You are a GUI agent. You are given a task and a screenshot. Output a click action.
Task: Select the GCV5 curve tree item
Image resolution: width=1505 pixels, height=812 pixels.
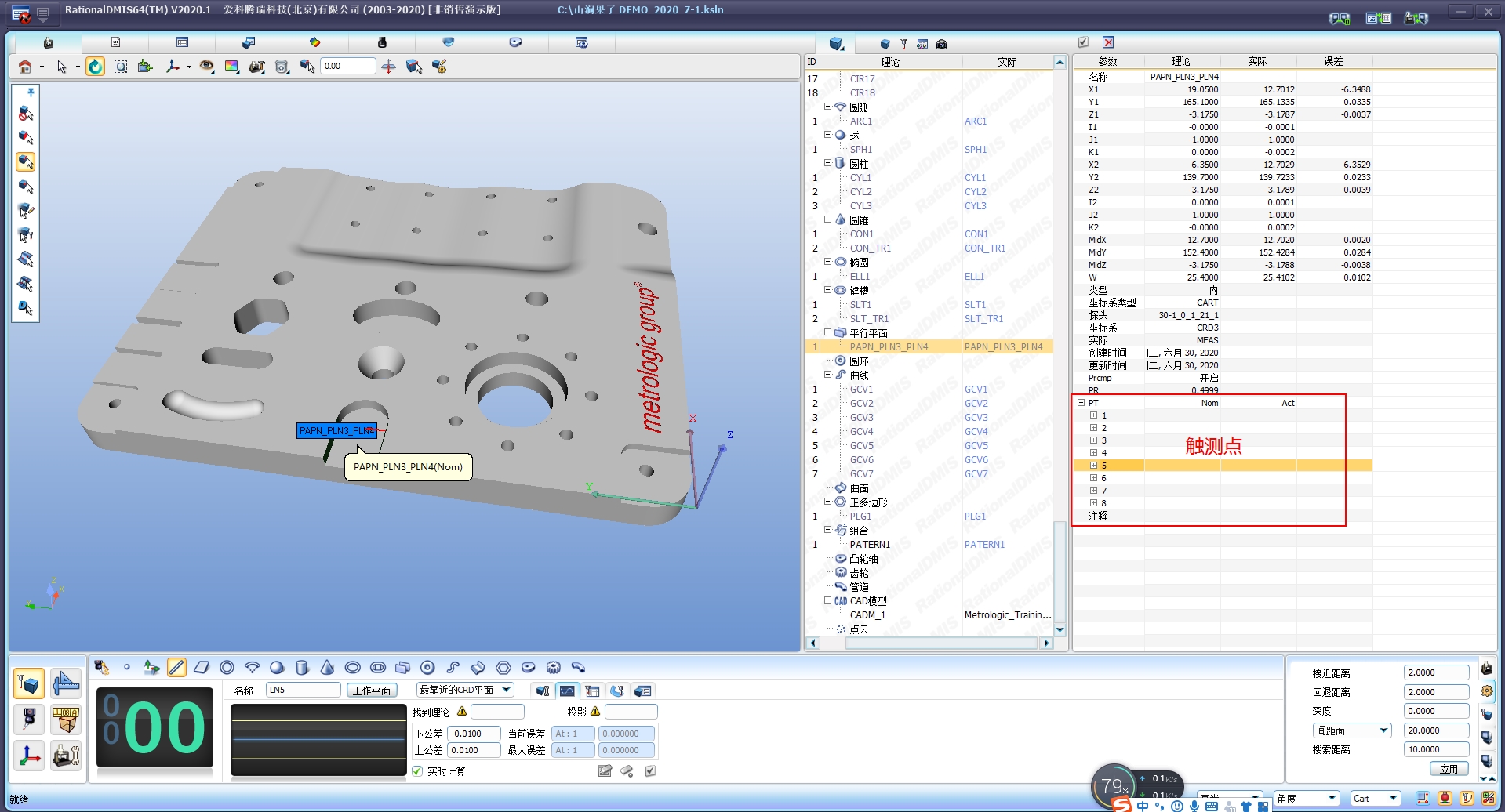click(x=861, y=446)
